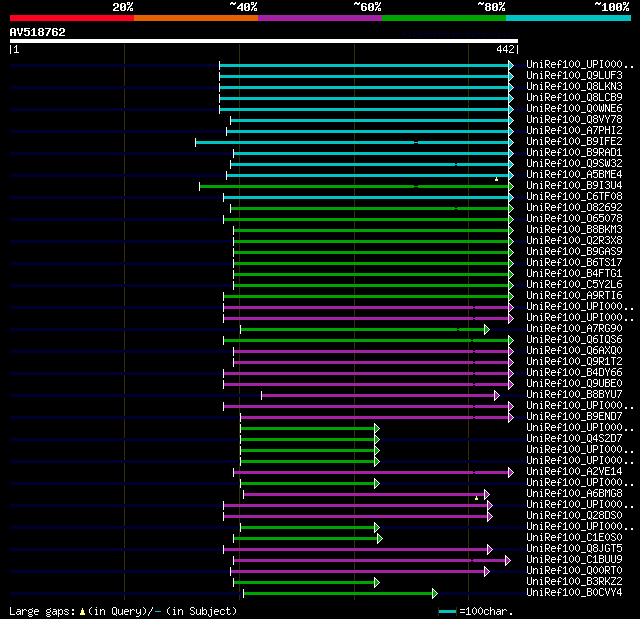Screen dimensions: 640x619
Task: Select the UniRef100_O82692 label
Action: [x=574, y=208]
